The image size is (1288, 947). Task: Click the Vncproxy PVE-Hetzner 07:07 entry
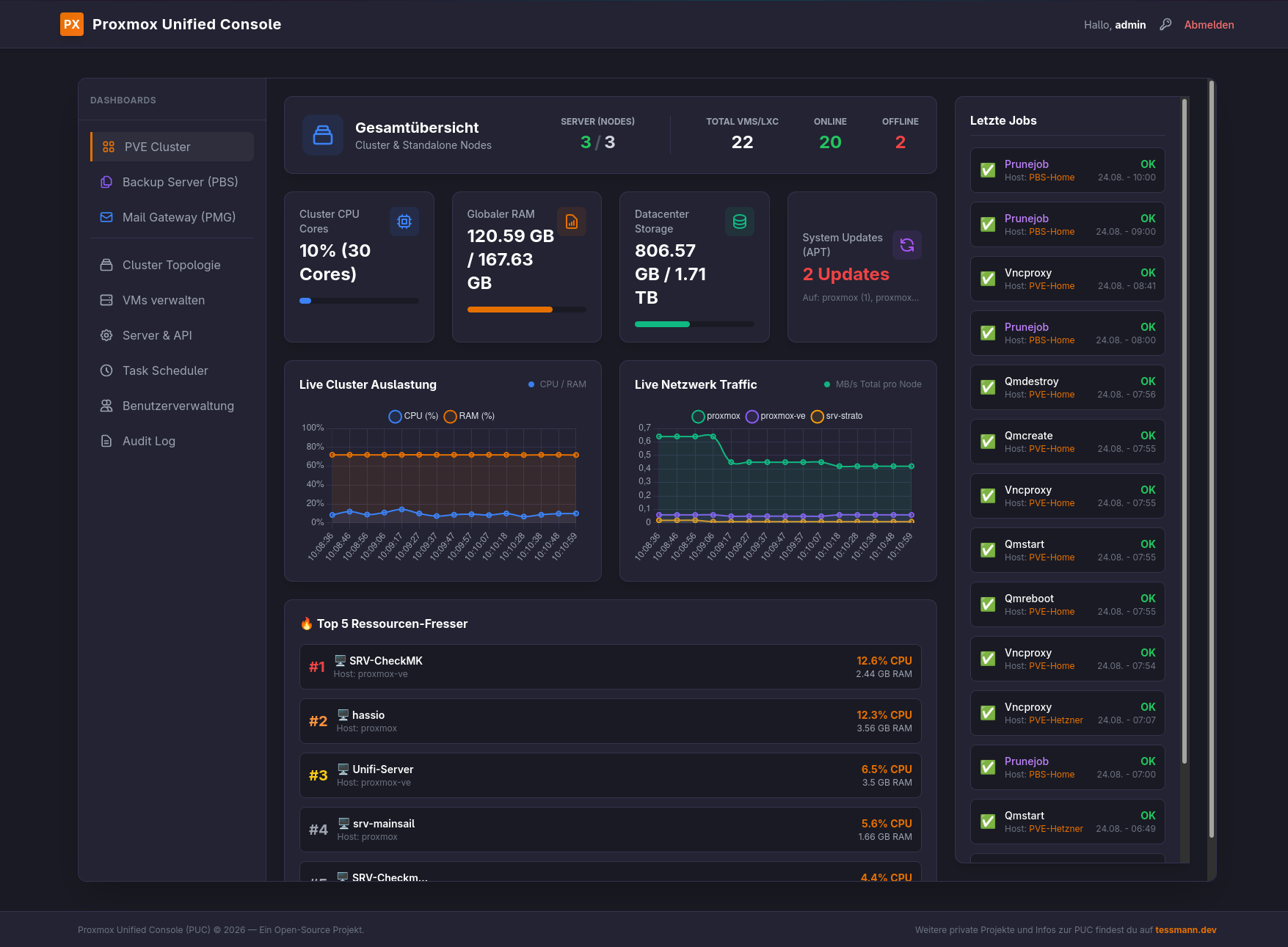1067,713
